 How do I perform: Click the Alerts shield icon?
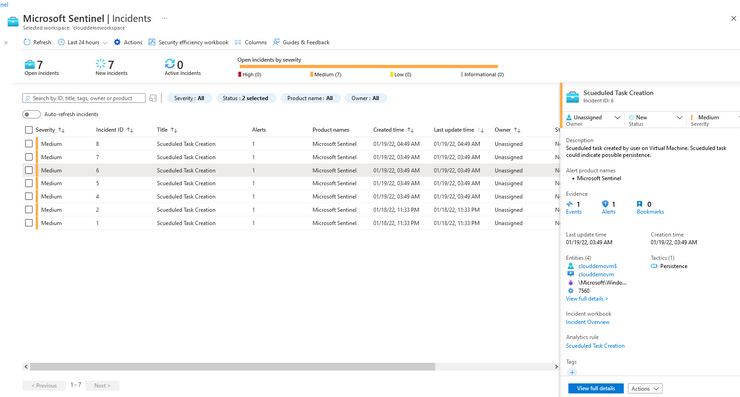point(605,204)
